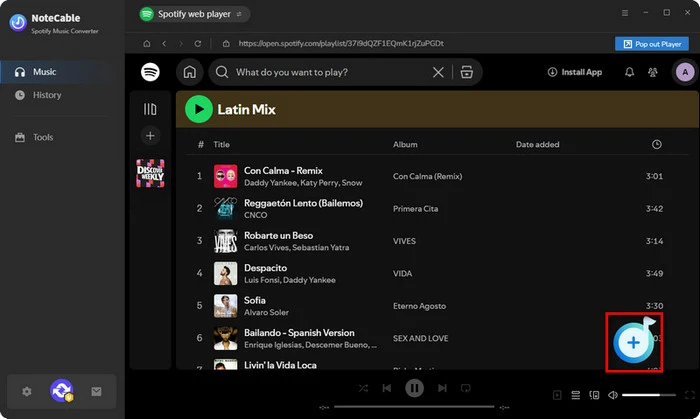Navigate forward in web player
This screenshot has width=700, height=419.
[x=181, y=44]
